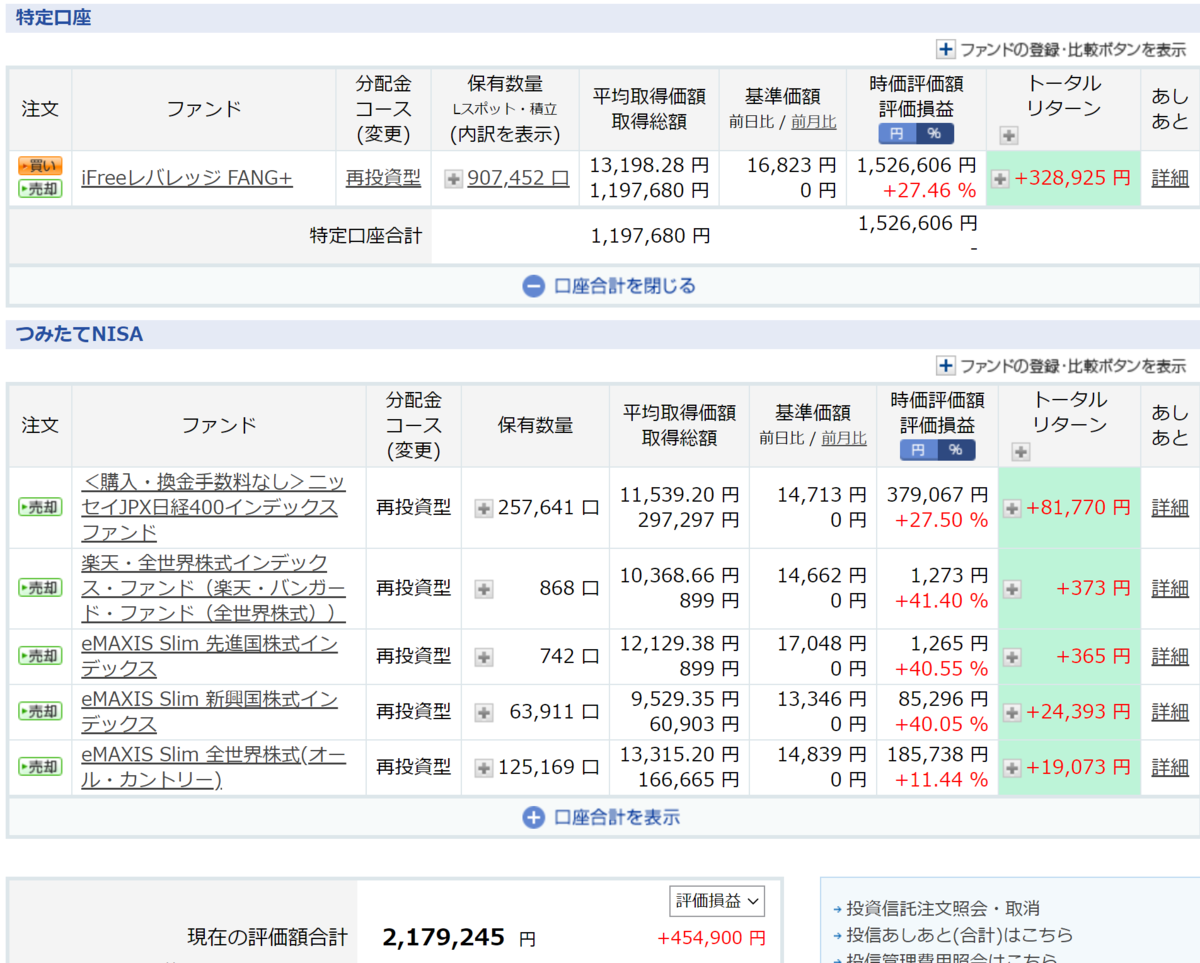Expand total return plus icon beside +373 円
1200x963 pixels.
coord(1012,589)
